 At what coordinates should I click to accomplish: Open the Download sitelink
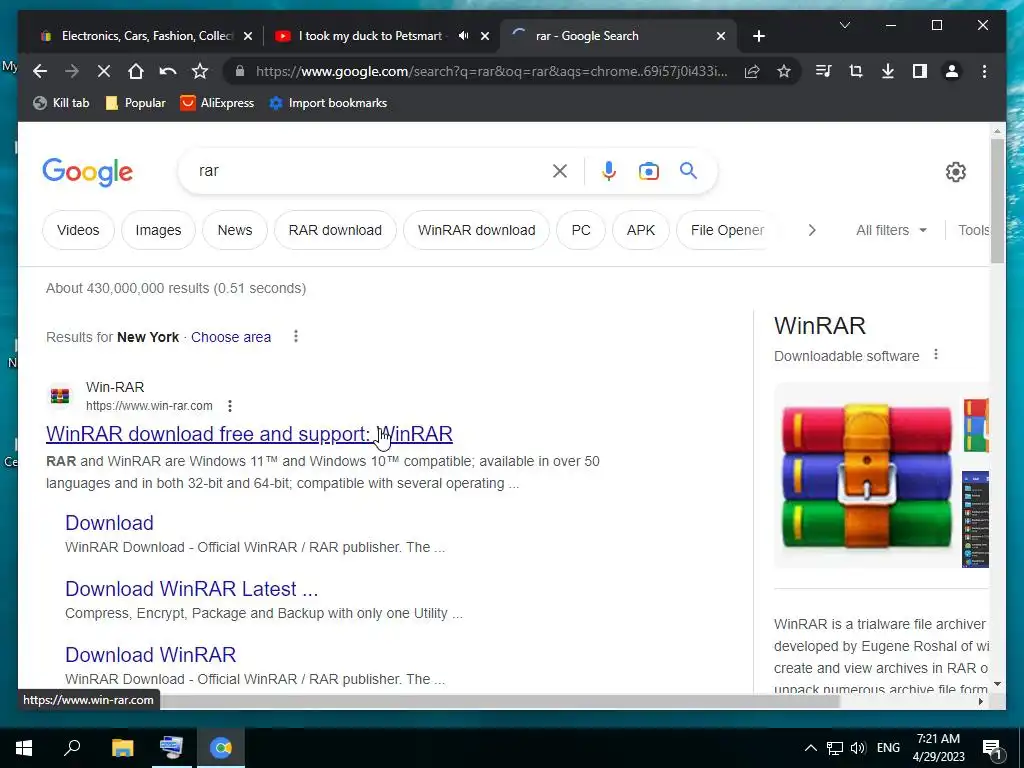(109, 522)
